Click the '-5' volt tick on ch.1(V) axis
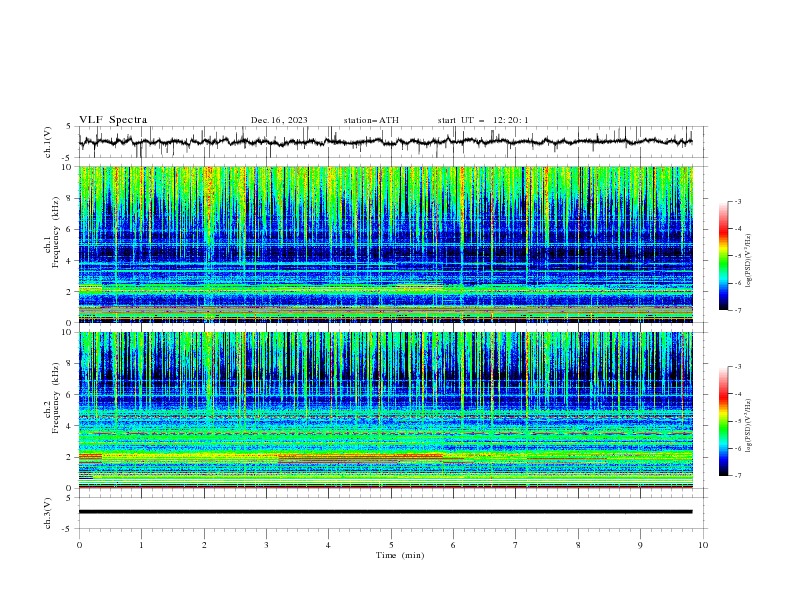Viewport: 792px width, 612px height. 68,158
